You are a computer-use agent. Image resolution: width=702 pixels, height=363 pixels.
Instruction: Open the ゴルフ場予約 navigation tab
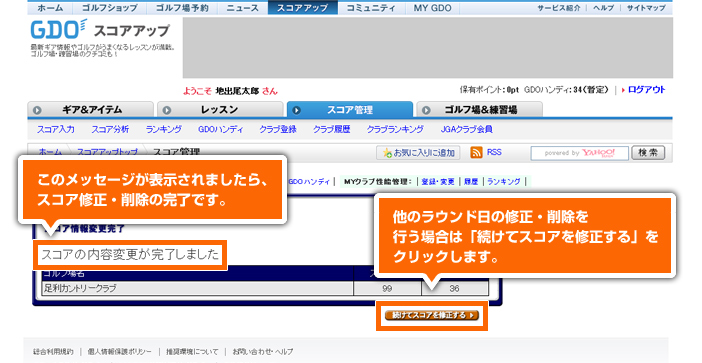[x=182, y=8]
